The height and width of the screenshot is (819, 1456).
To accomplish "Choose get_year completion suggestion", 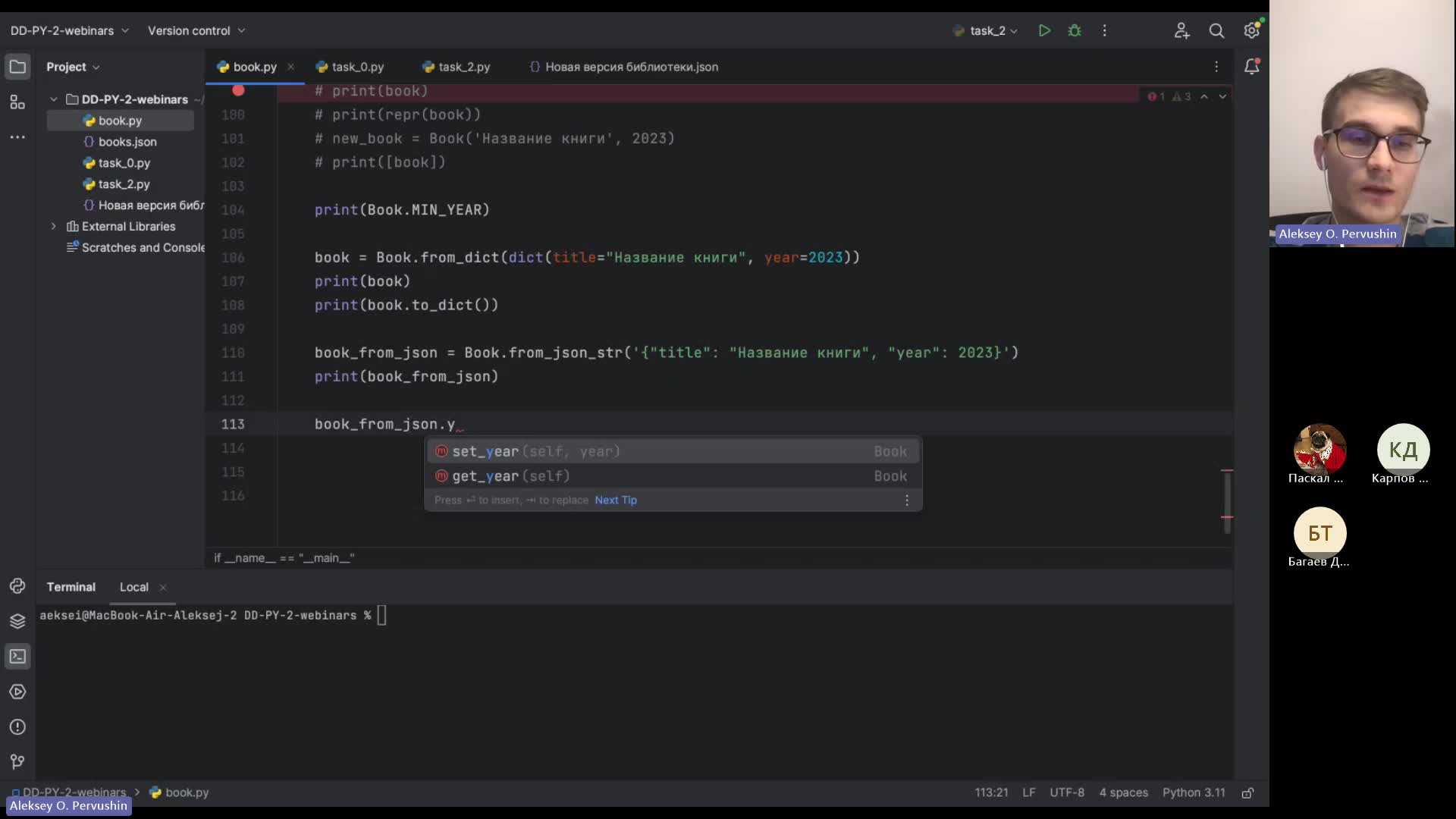I will 672,476.
